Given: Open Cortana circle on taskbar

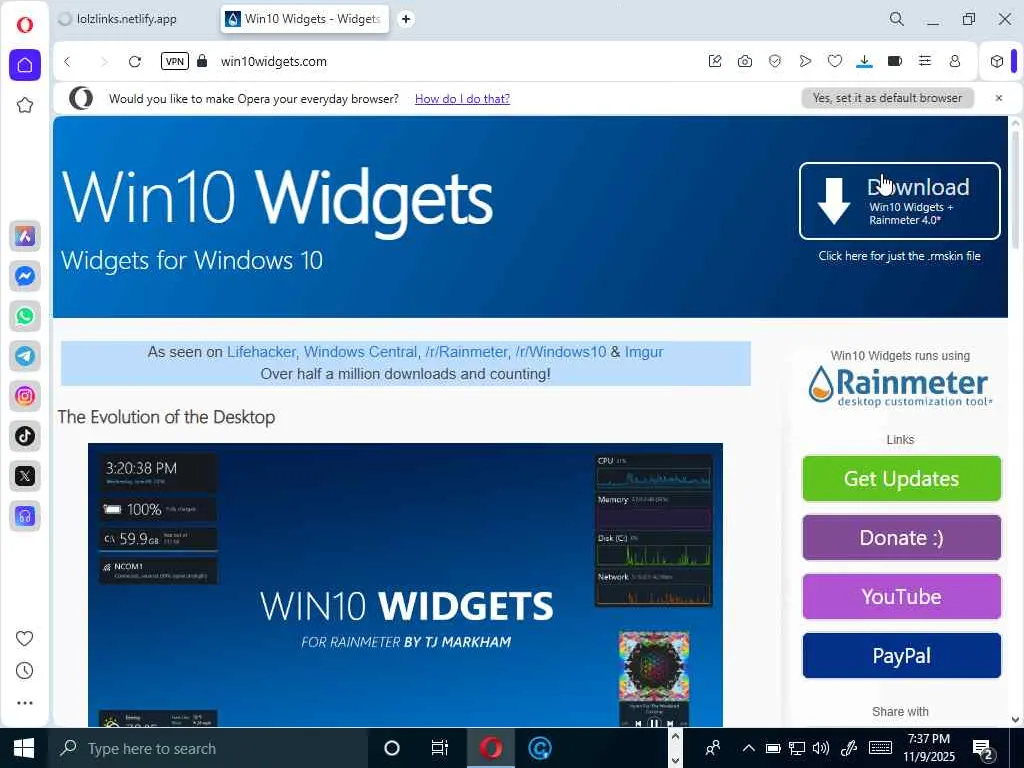Looking at the screenshot, I should pos(392,748).
